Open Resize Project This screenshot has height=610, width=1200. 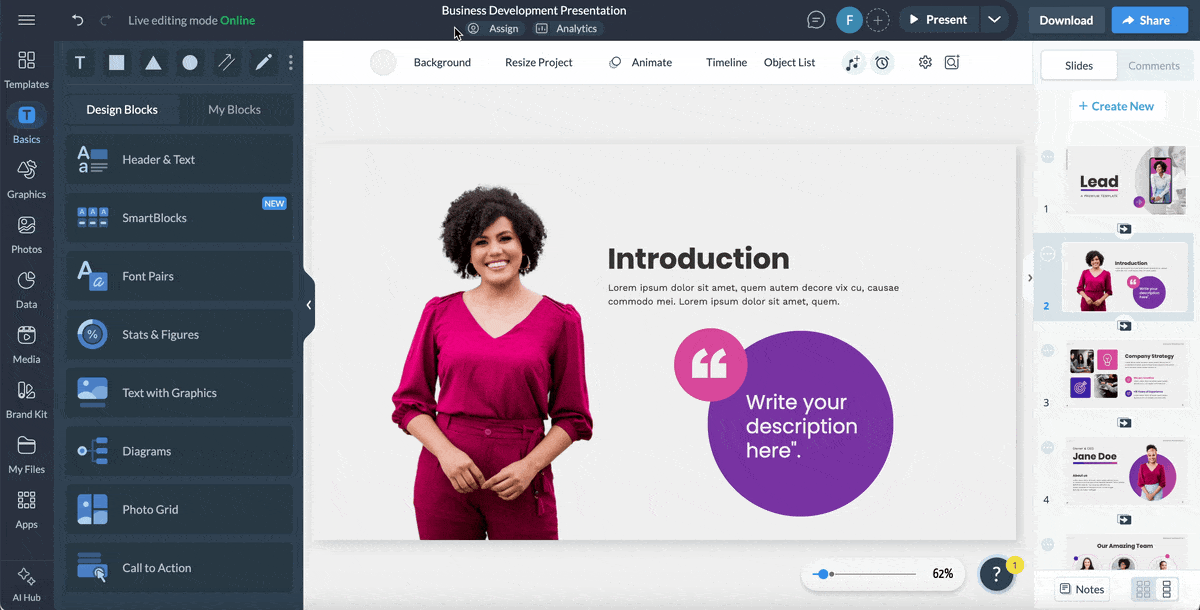pos(539,62)
